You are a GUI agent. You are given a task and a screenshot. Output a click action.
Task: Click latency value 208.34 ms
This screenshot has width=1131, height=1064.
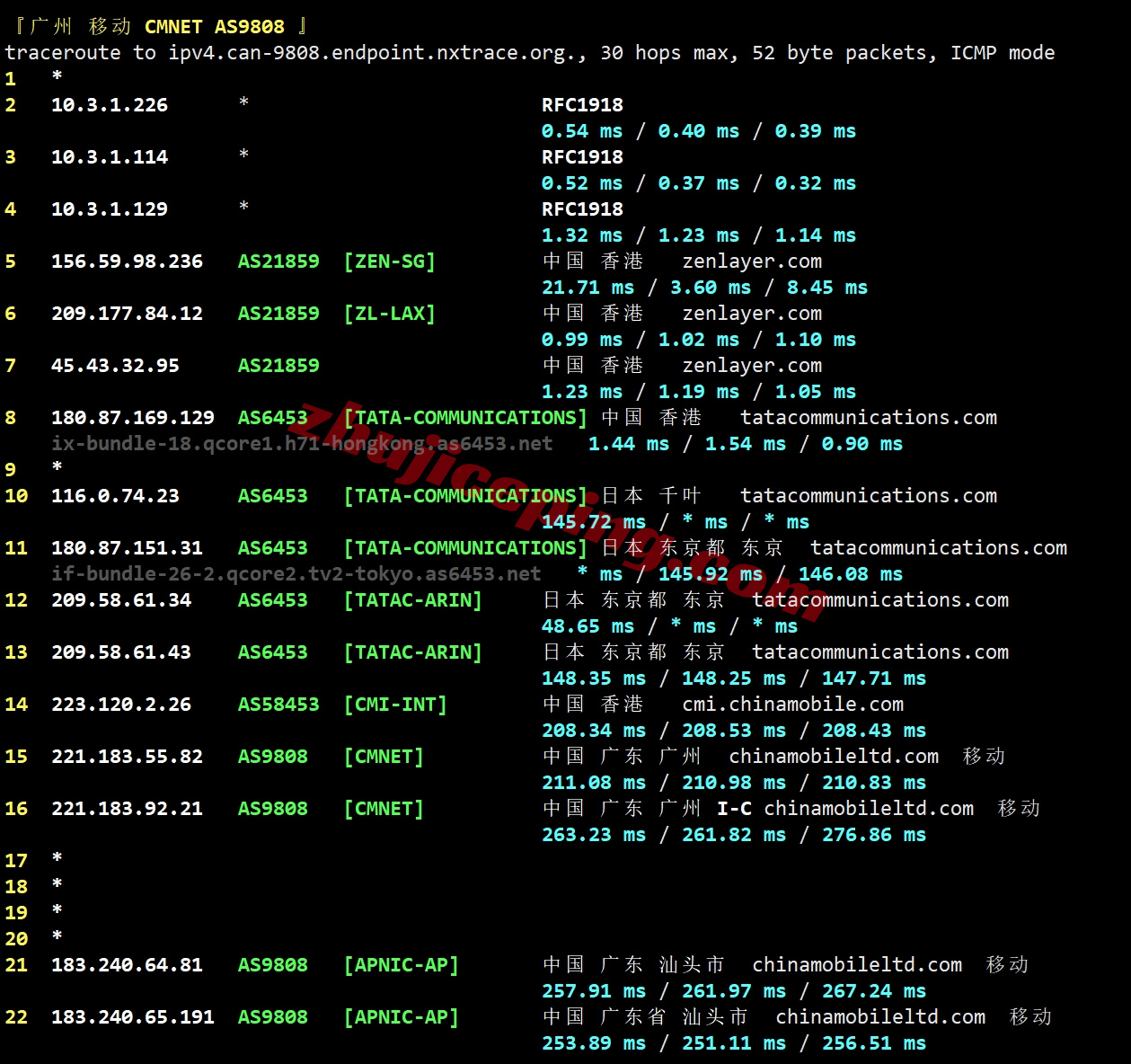point(594,731)
